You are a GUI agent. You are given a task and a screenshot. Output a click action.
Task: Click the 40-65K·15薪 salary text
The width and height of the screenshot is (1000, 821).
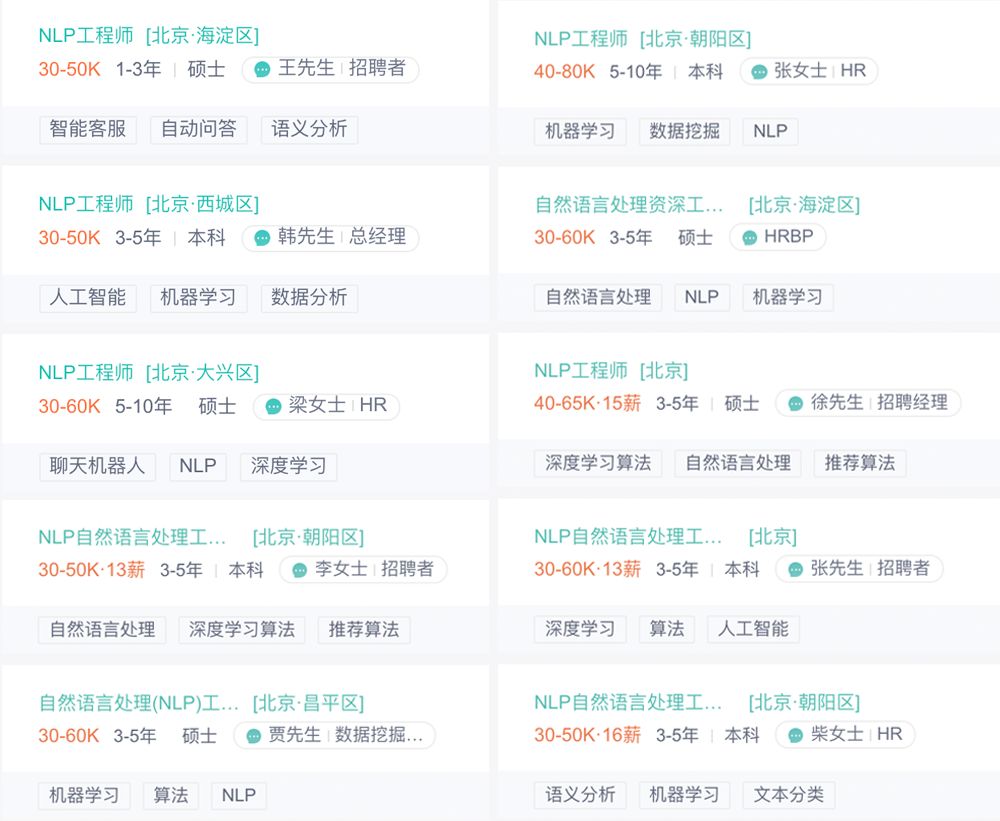[587, 404]
